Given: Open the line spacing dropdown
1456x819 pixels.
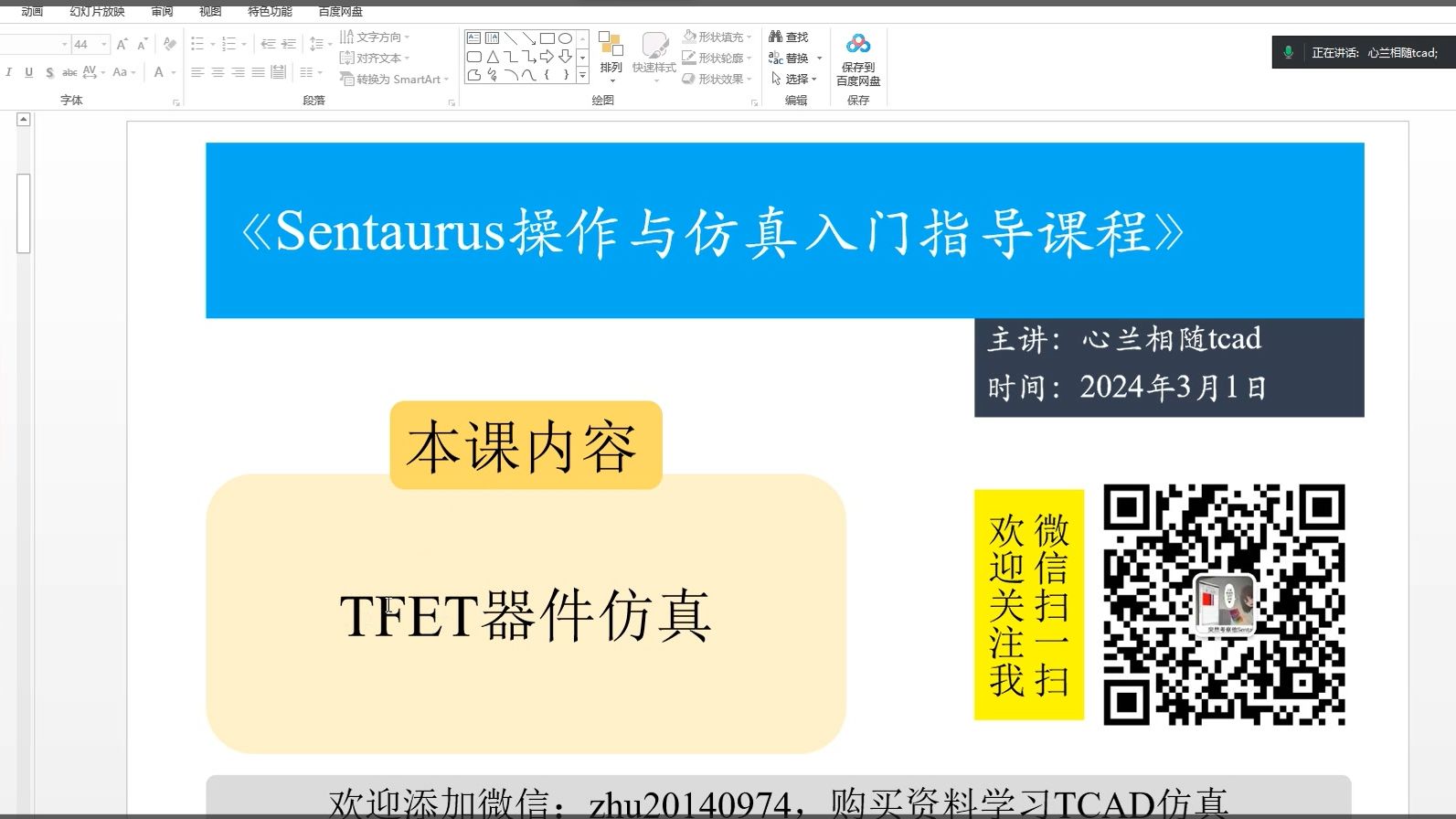Looking at the screenshot, I should [x=320, y=43].
